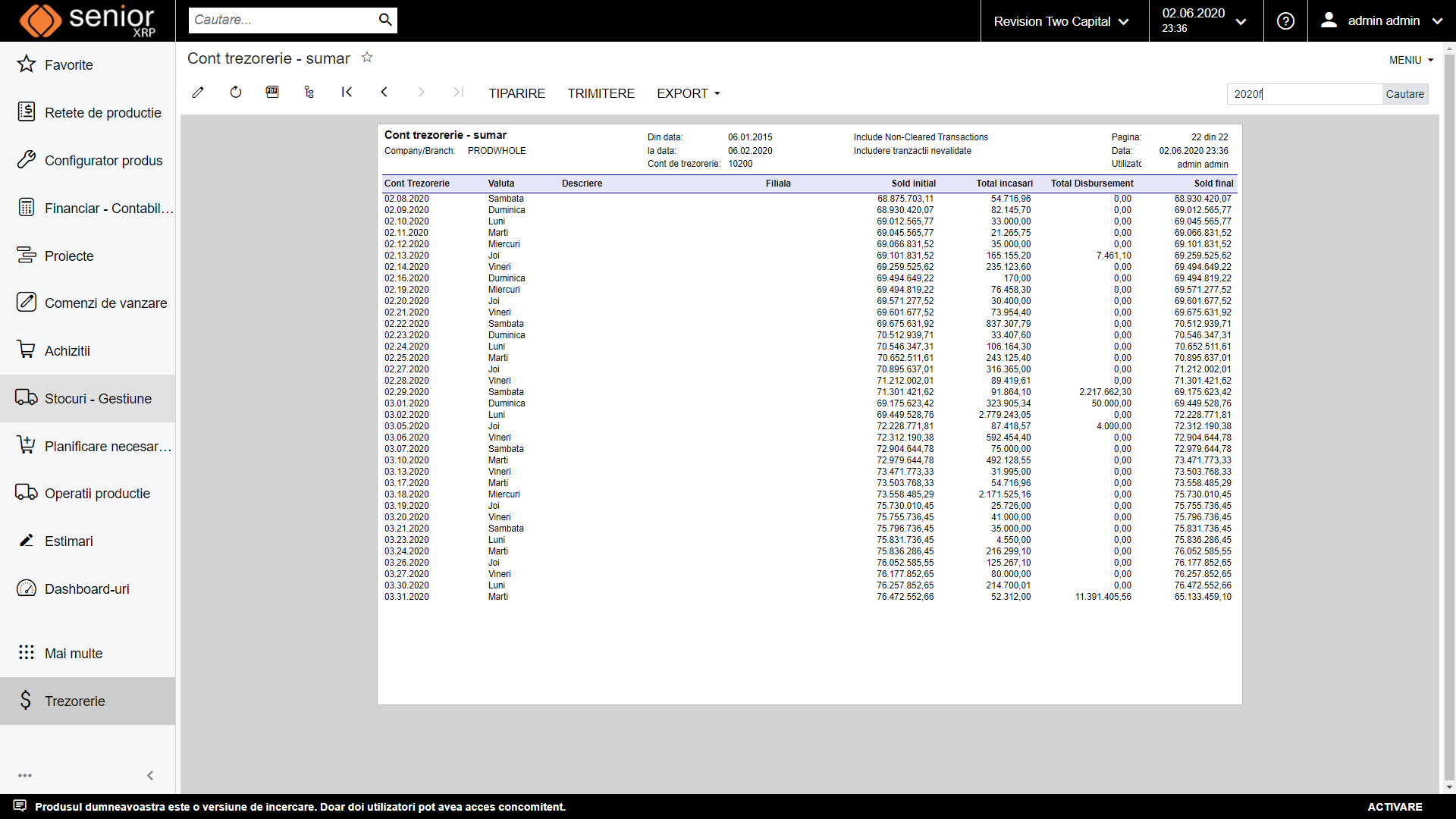Open Mai multe sidebar entry

88,654
